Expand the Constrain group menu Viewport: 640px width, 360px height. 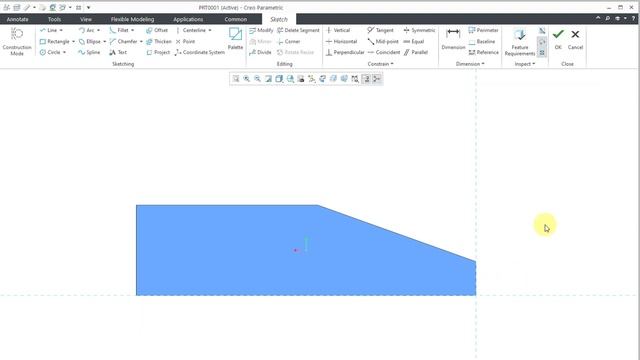(x=380, y=64)
